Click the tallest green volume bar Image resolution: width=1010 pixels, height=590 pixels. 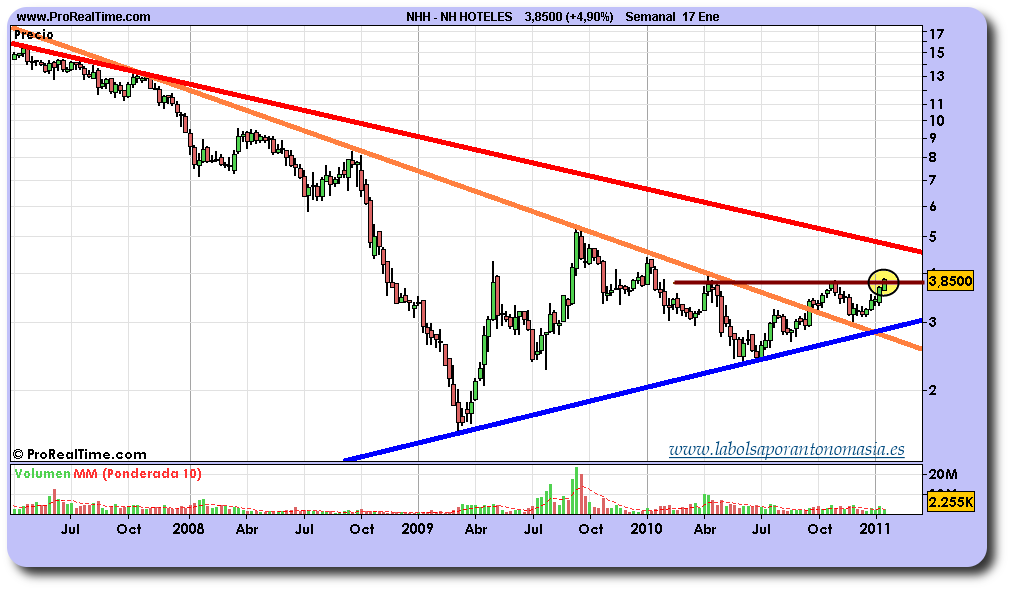576,490
